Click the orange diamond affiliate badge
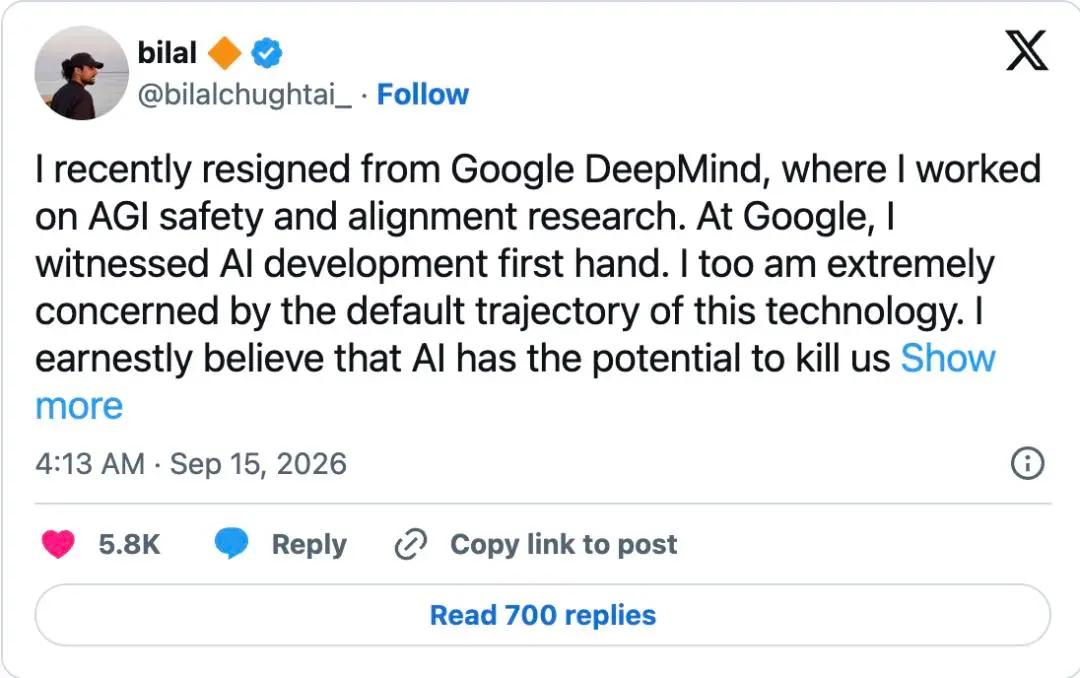This screenshot has height=678, width=1080. 225,53
